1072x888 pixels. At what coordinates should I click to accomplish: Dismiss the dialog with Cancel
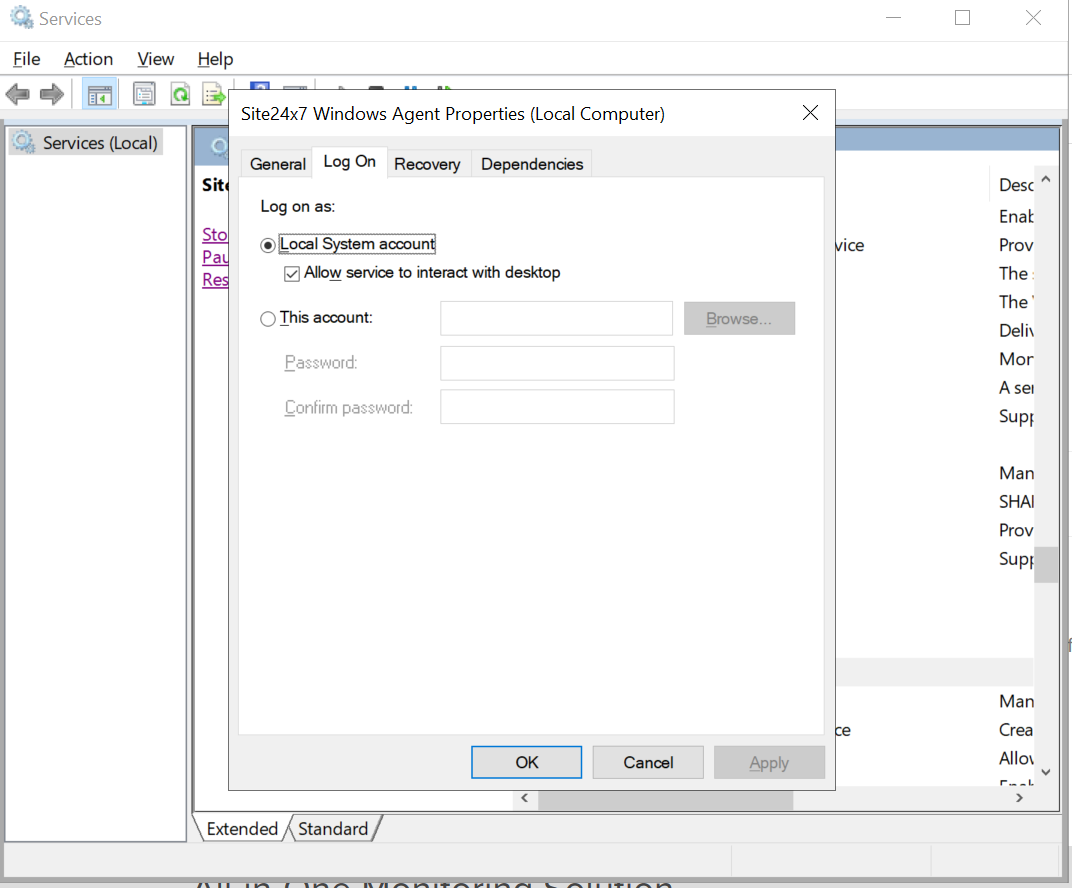coord(648,762)
